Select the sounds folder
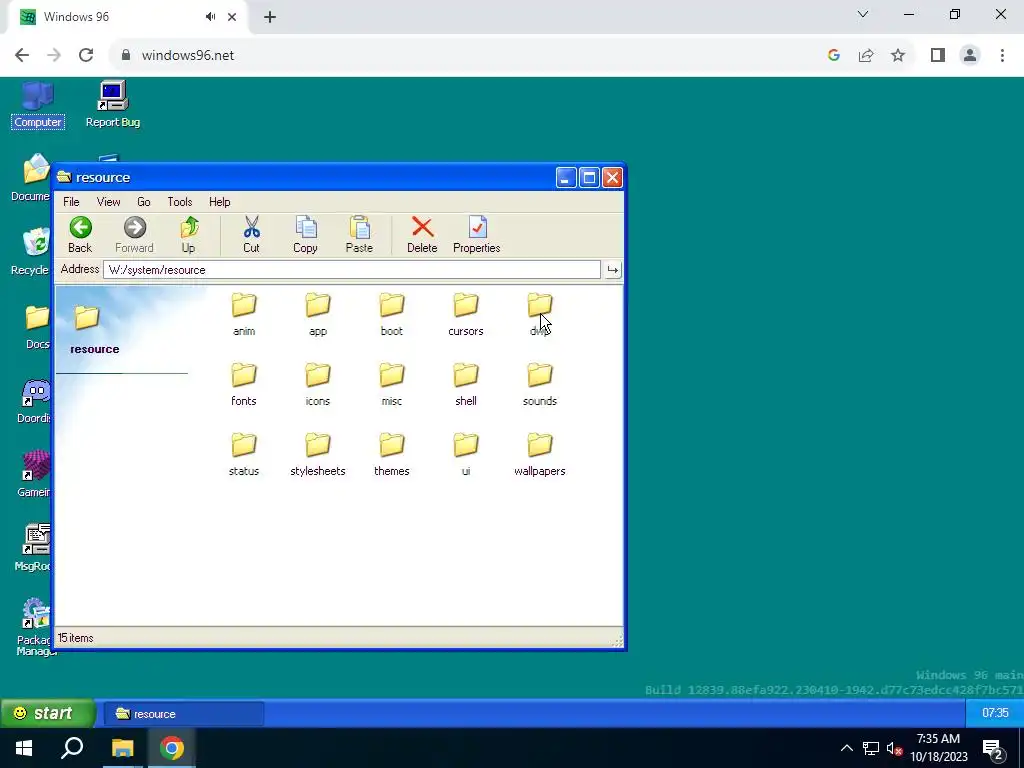This screenshot has height=768, width=1024. pos(540,384)
